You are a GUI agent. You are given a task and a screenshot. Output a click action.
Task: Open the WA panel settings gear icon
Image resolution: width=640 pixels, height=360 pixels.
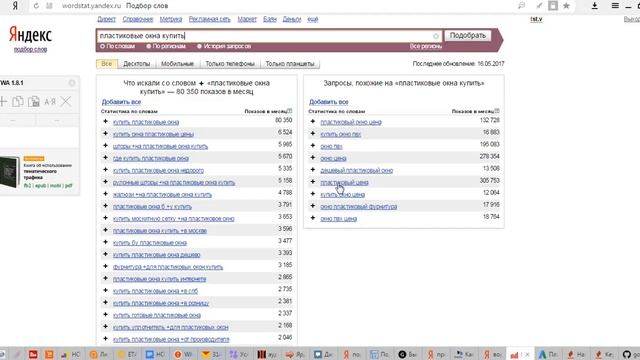point(72,83)
